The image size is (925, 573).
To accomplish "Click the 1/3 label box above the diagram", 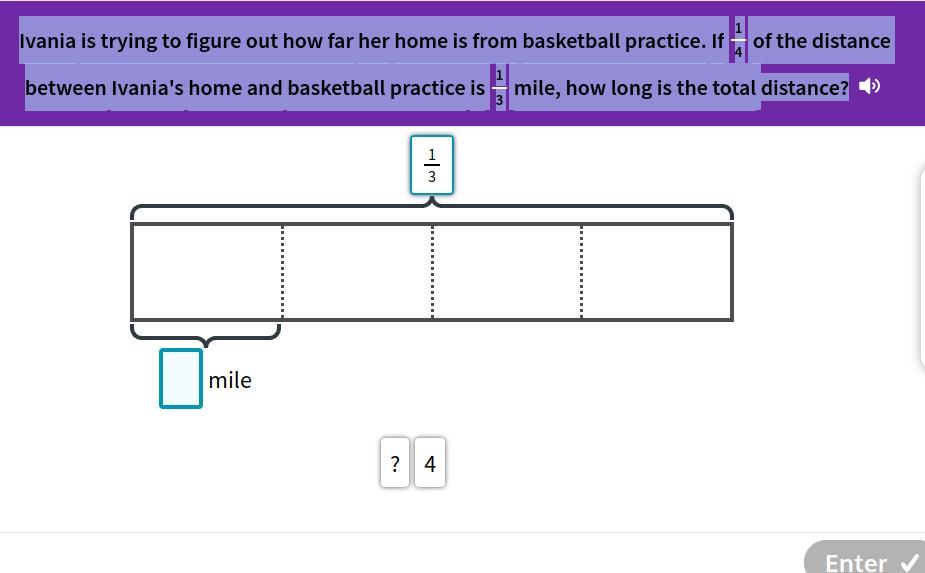I will tap(432, 165).
